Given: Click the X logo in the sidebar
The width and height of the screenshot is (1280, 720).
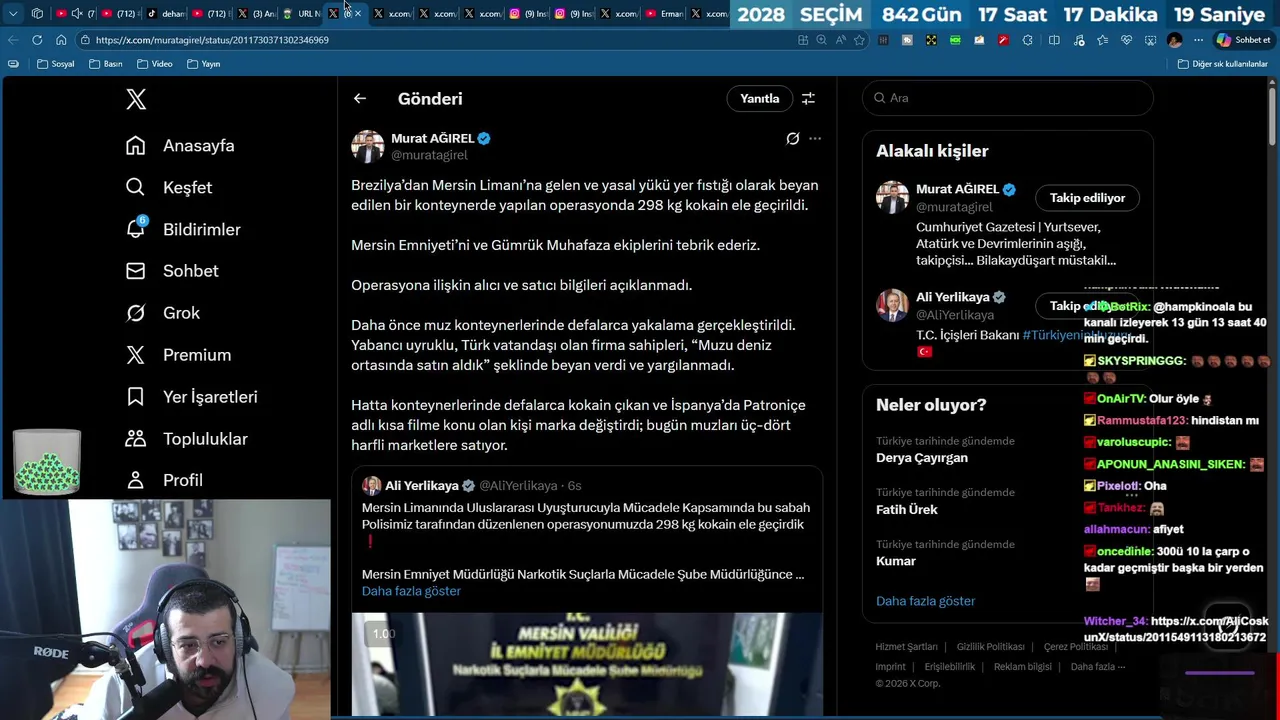Looking at the screenshot, I should (136, 99).
